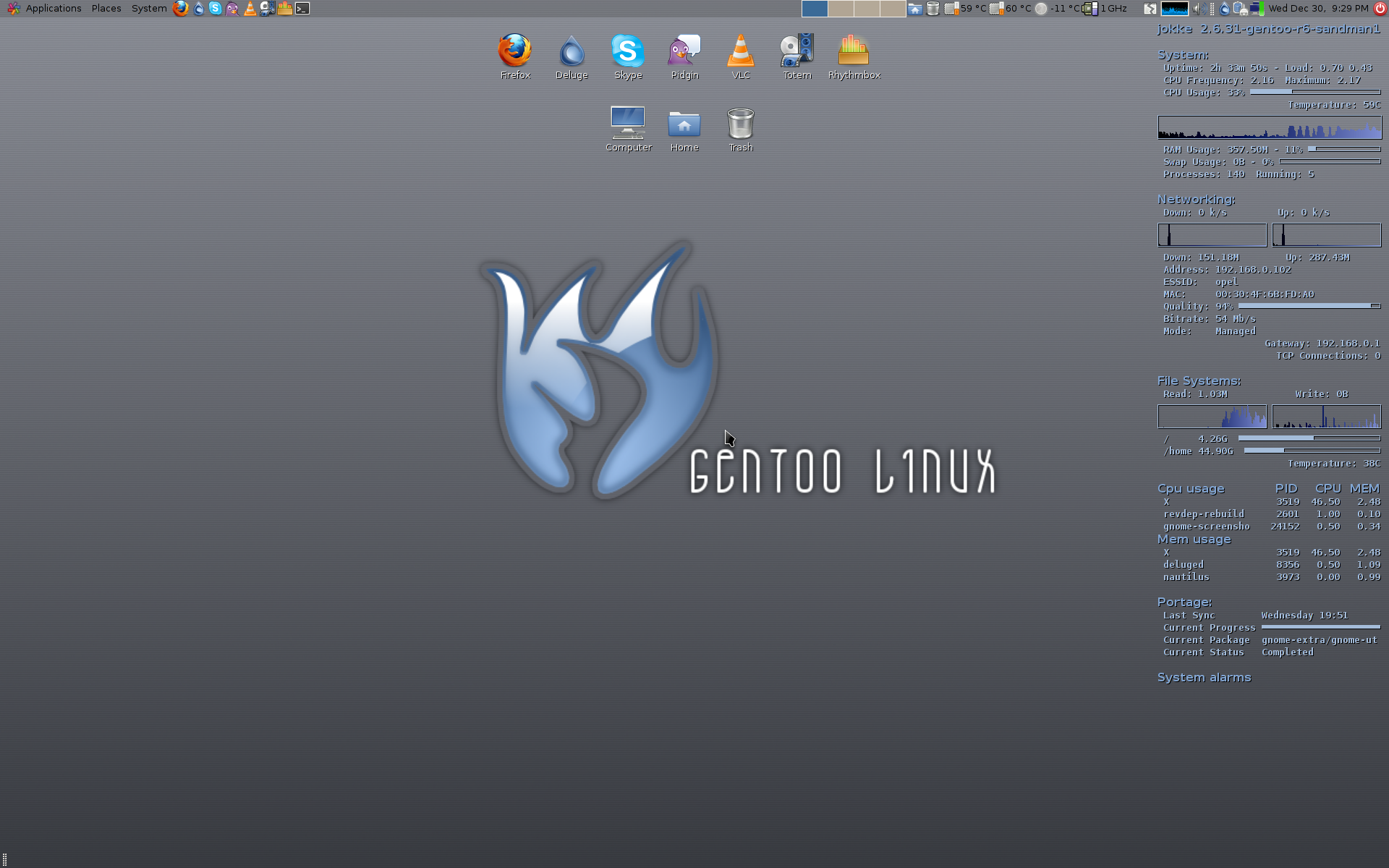Launch VLC from the top panel
Viewport: 1389px width, 868px height.
[x=250, y=9]
